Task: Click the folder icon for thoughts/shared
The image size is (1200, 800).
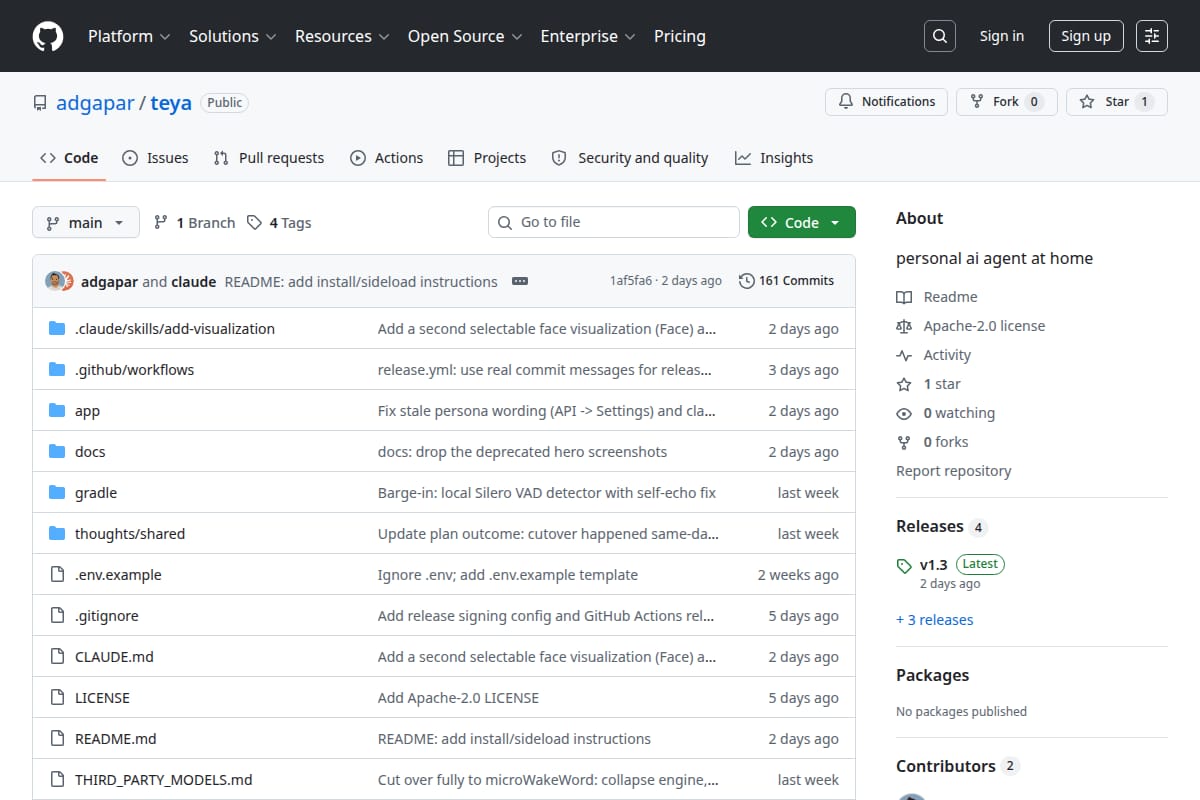Action: pyautogui.click(x=57, y=534)
